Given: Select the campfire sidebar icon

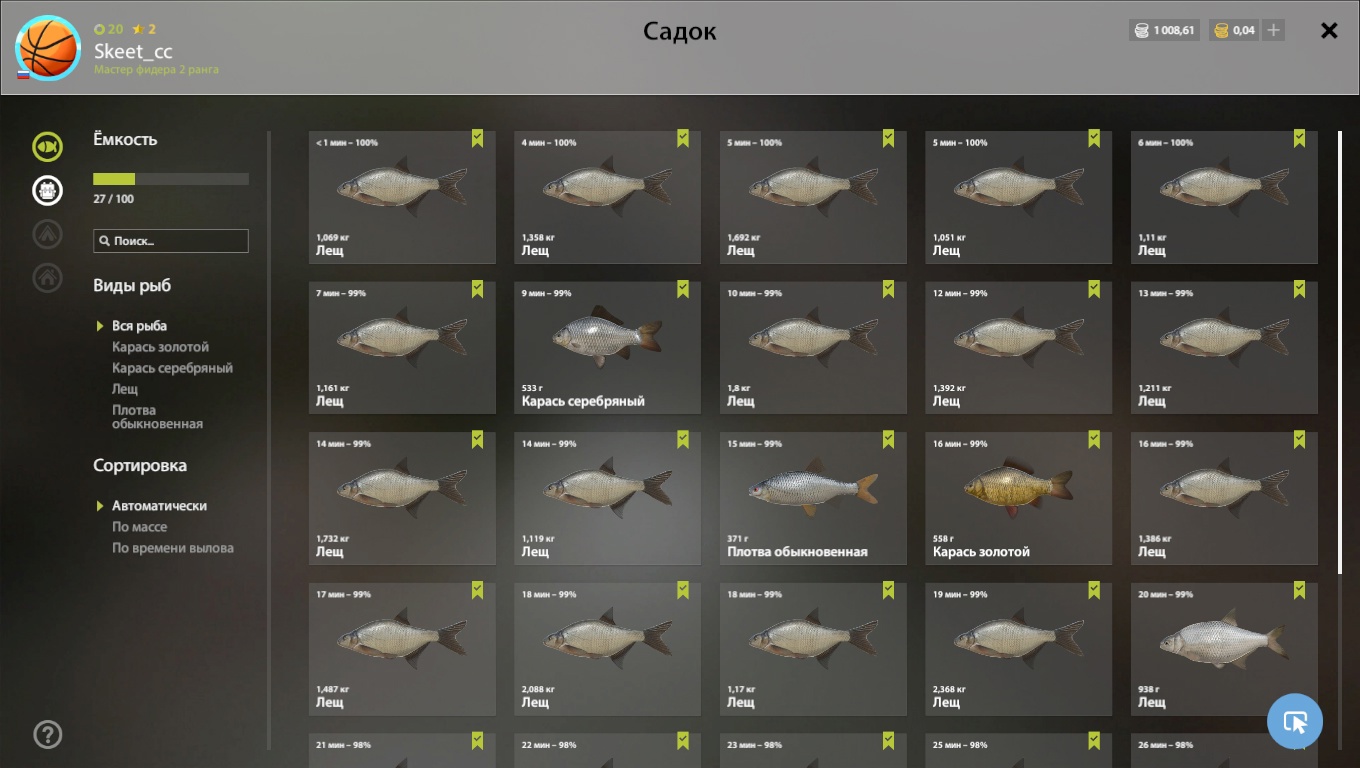Looking at the screenshot, I should pyautogui.click(x=47, y=234).
